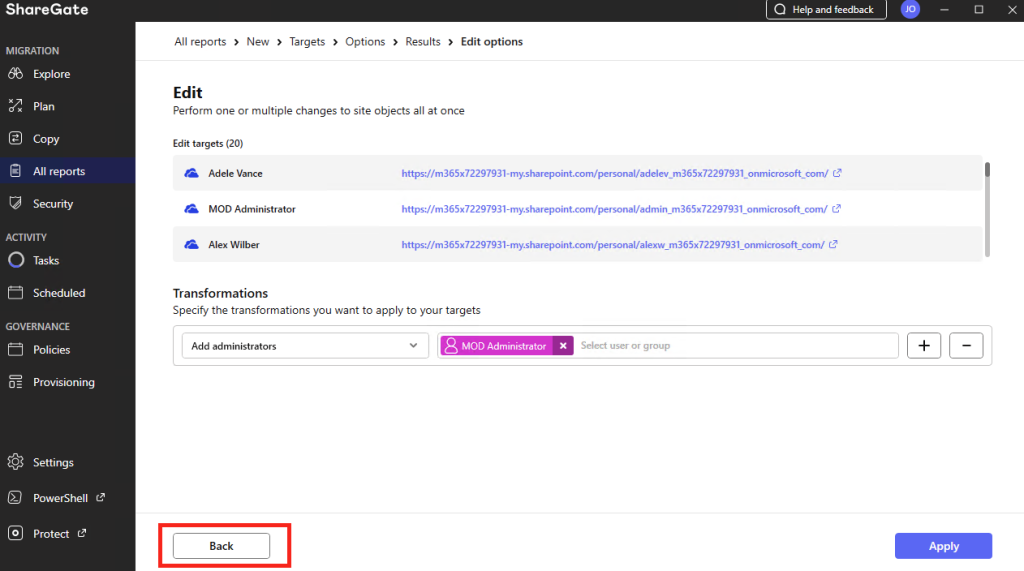The width and height of the screenshot is (1024, 571).
Task: Add a transformation with plus button
Action: click(x=923, y=346)
